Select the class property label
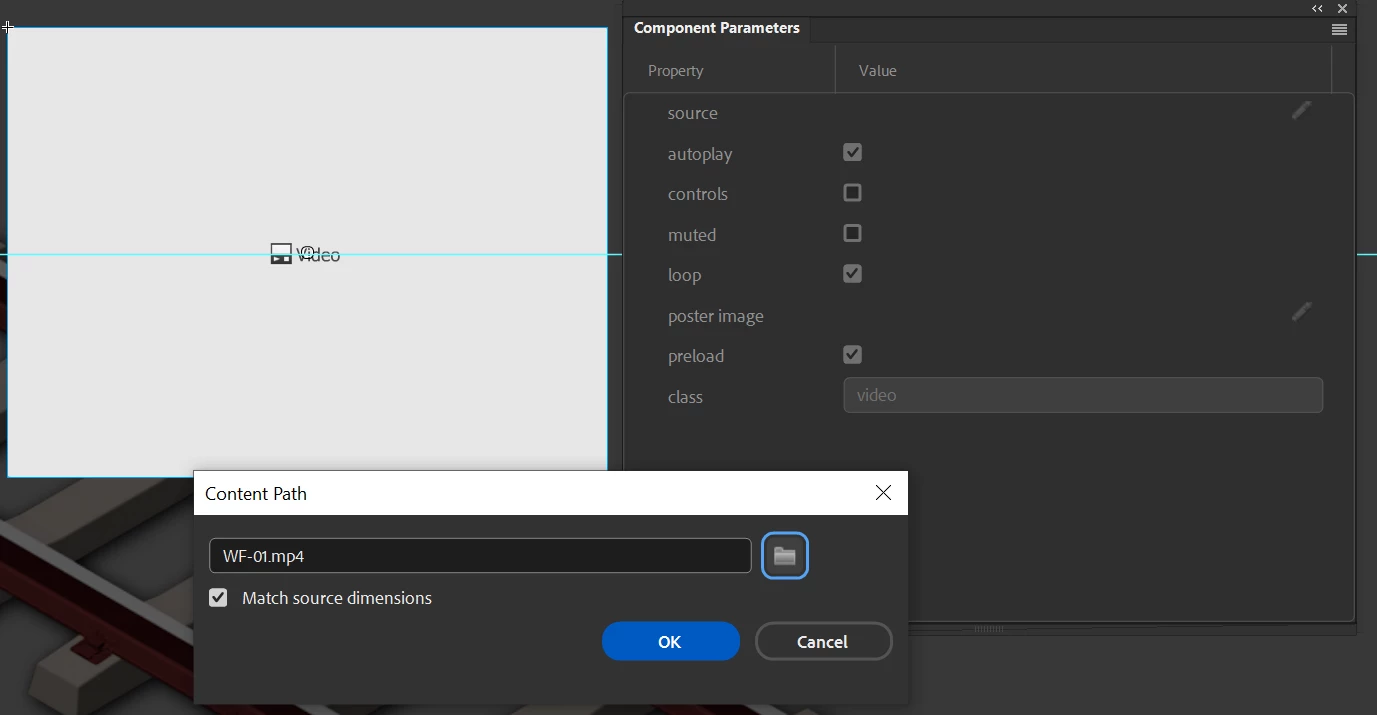The image size is (1377, 715). tap(685, 397)
